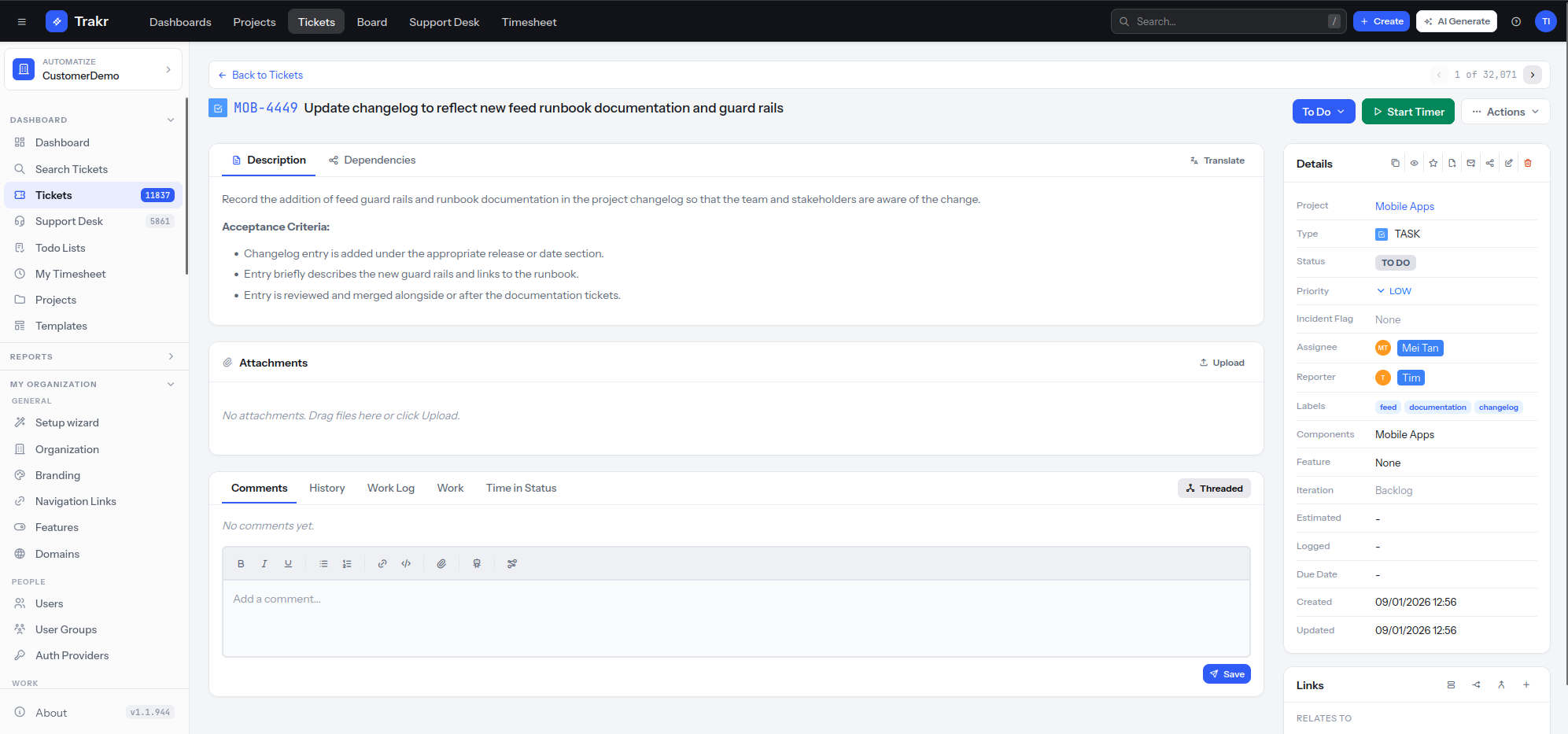This screenshot has height=734, width=1568.
Task: Click the plus icon in Links panel
Action: [1526, 684]
